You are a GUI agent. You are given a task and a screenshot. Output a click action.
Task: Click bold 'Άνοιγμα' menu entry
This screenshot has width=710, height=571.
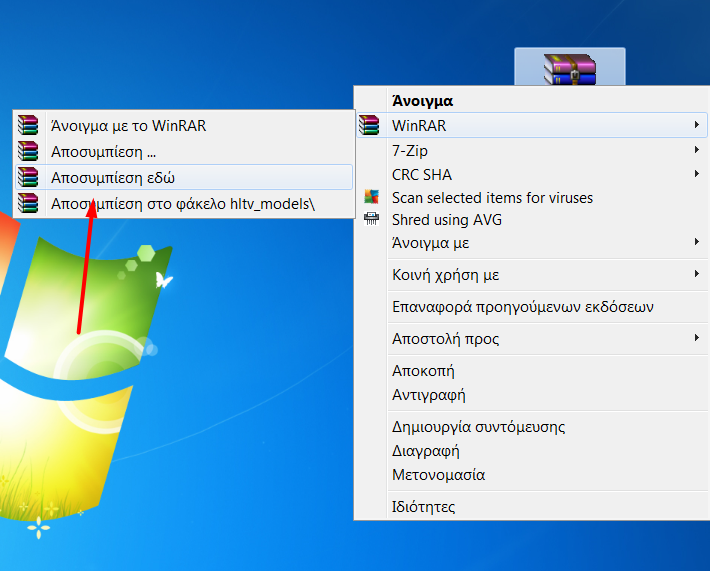532,101
